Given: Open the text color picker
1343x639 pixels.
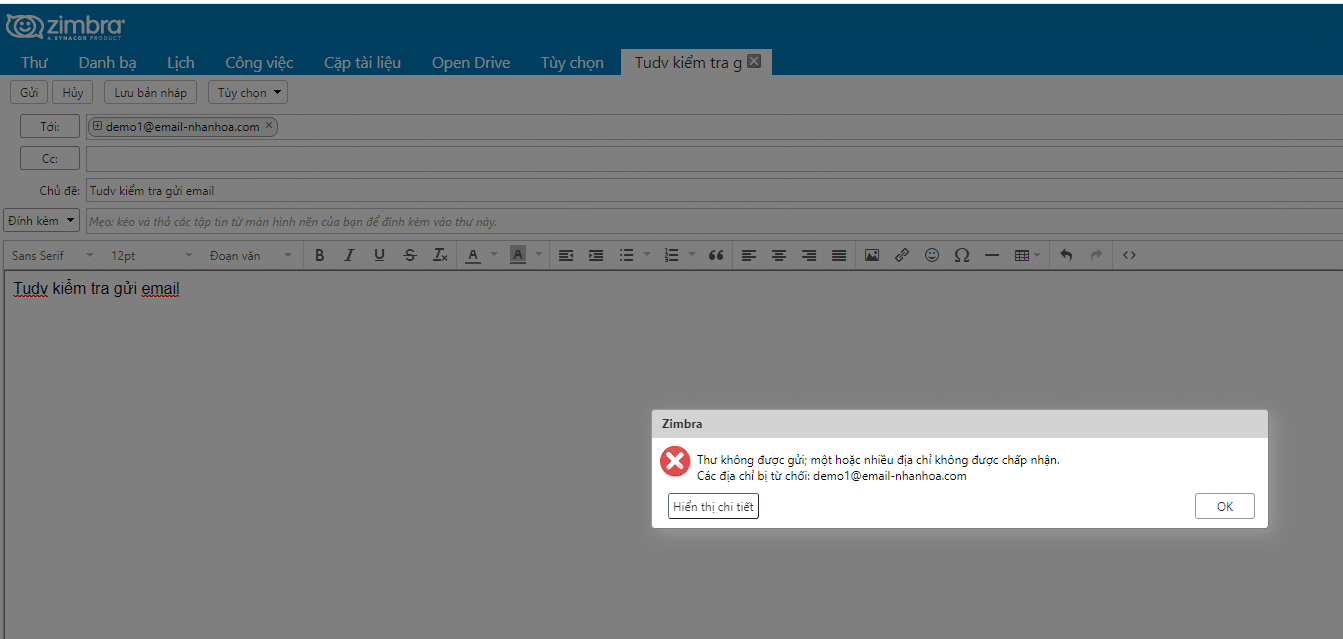Looking at the screenshot, I should [473, 255].
